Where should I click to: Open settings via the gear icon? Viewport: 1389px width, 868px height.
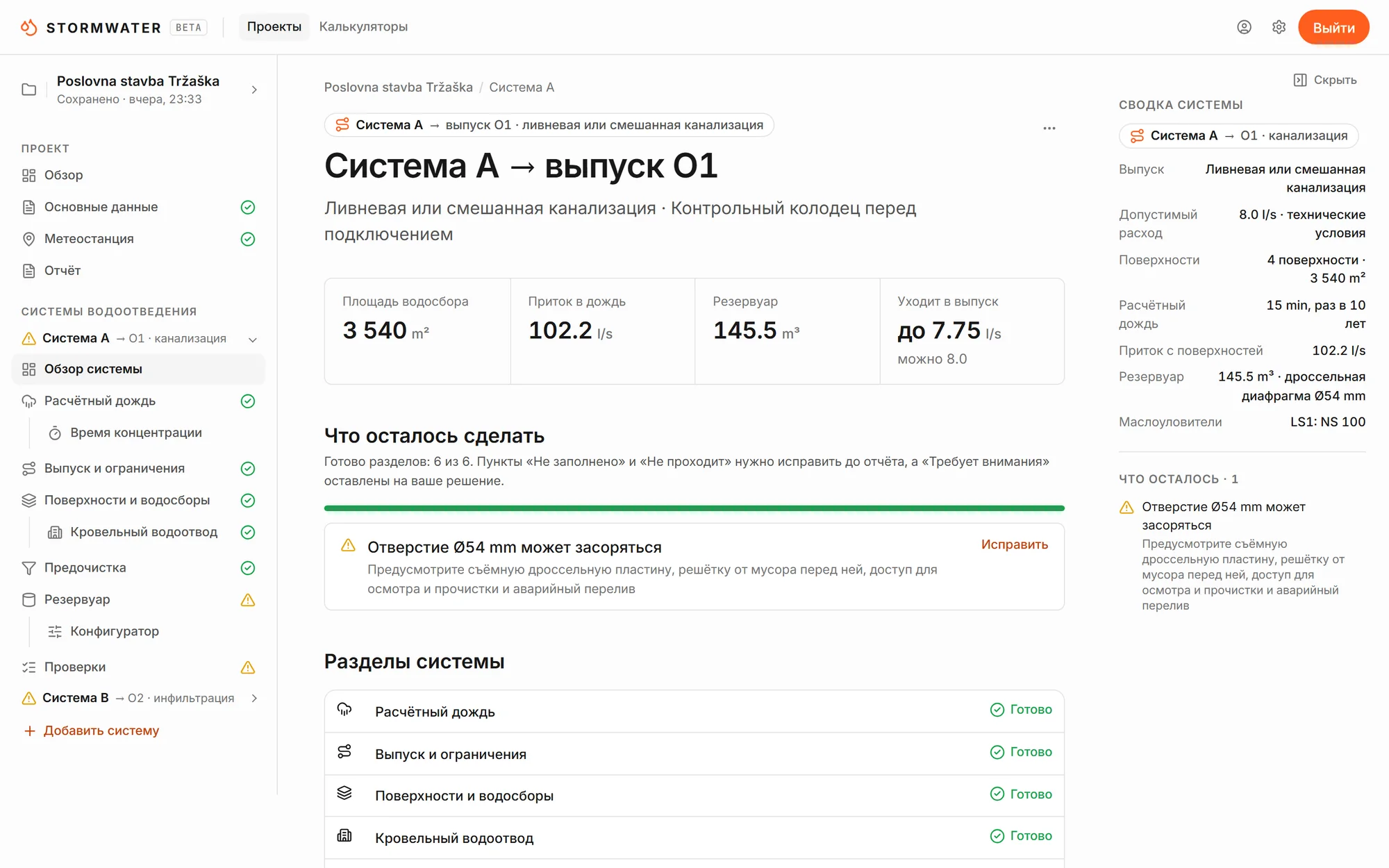1279,27
